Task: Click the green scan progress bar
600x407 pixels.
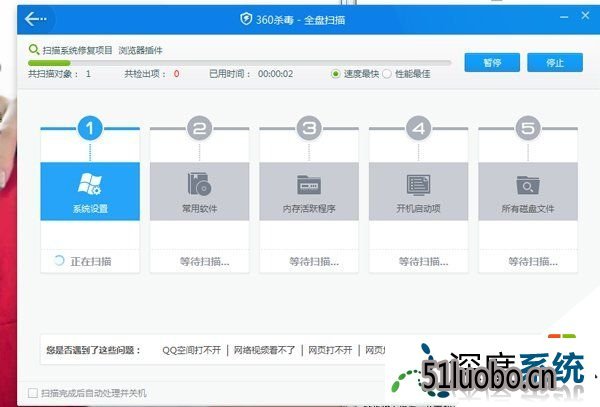Action: tap(49, 63)
